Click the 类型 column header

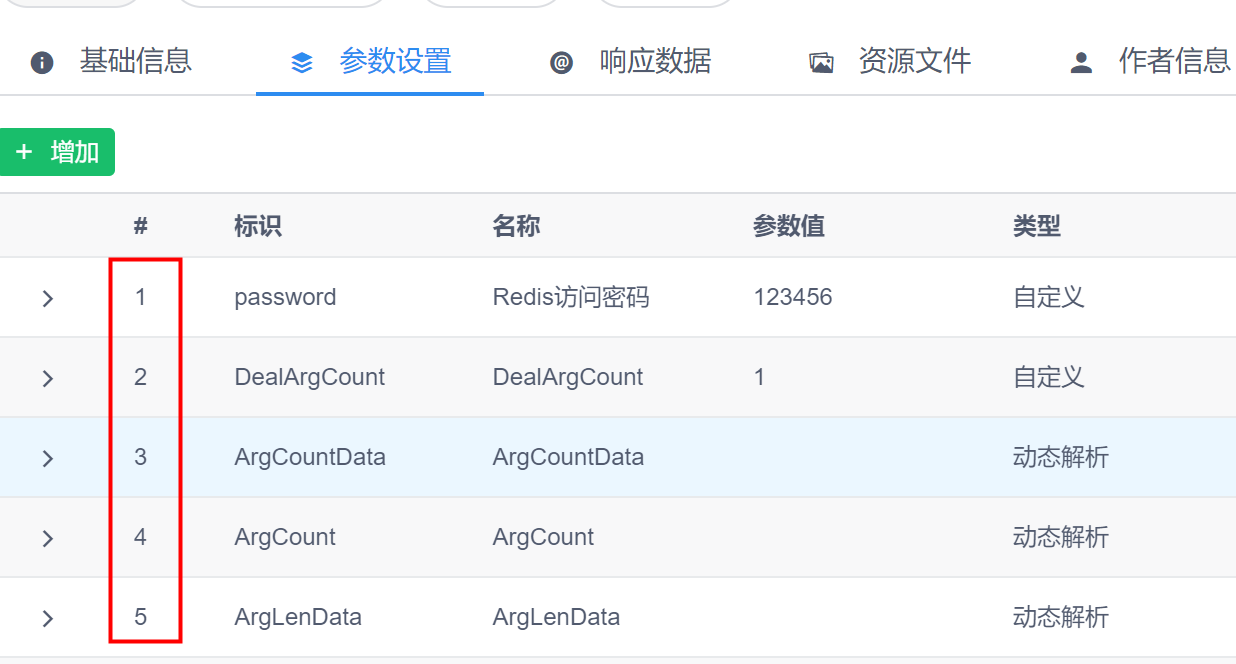pos(1036,226)
